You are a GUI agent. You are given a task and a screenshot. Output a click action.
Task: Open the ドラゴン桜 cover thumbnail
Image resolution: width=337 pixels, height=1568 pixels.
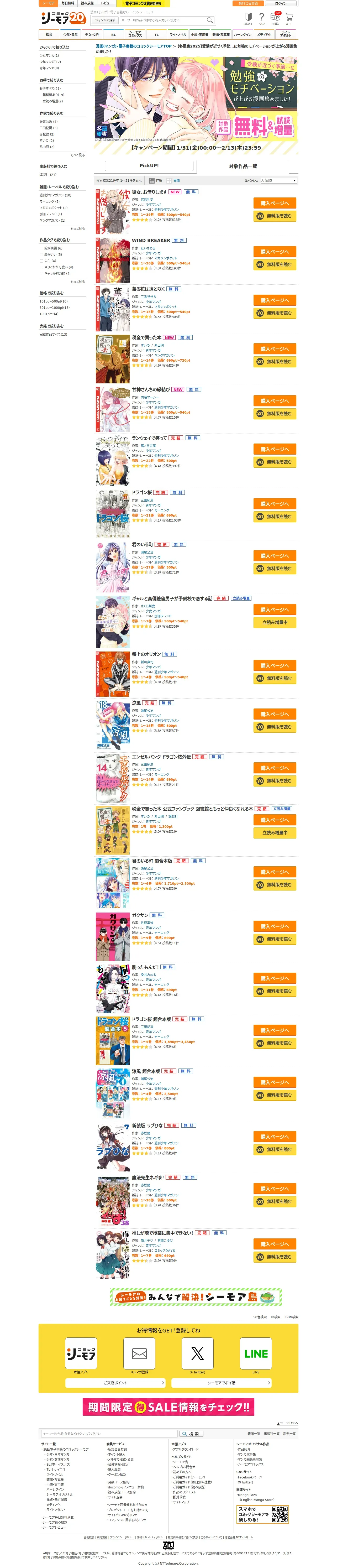[113, 514]
